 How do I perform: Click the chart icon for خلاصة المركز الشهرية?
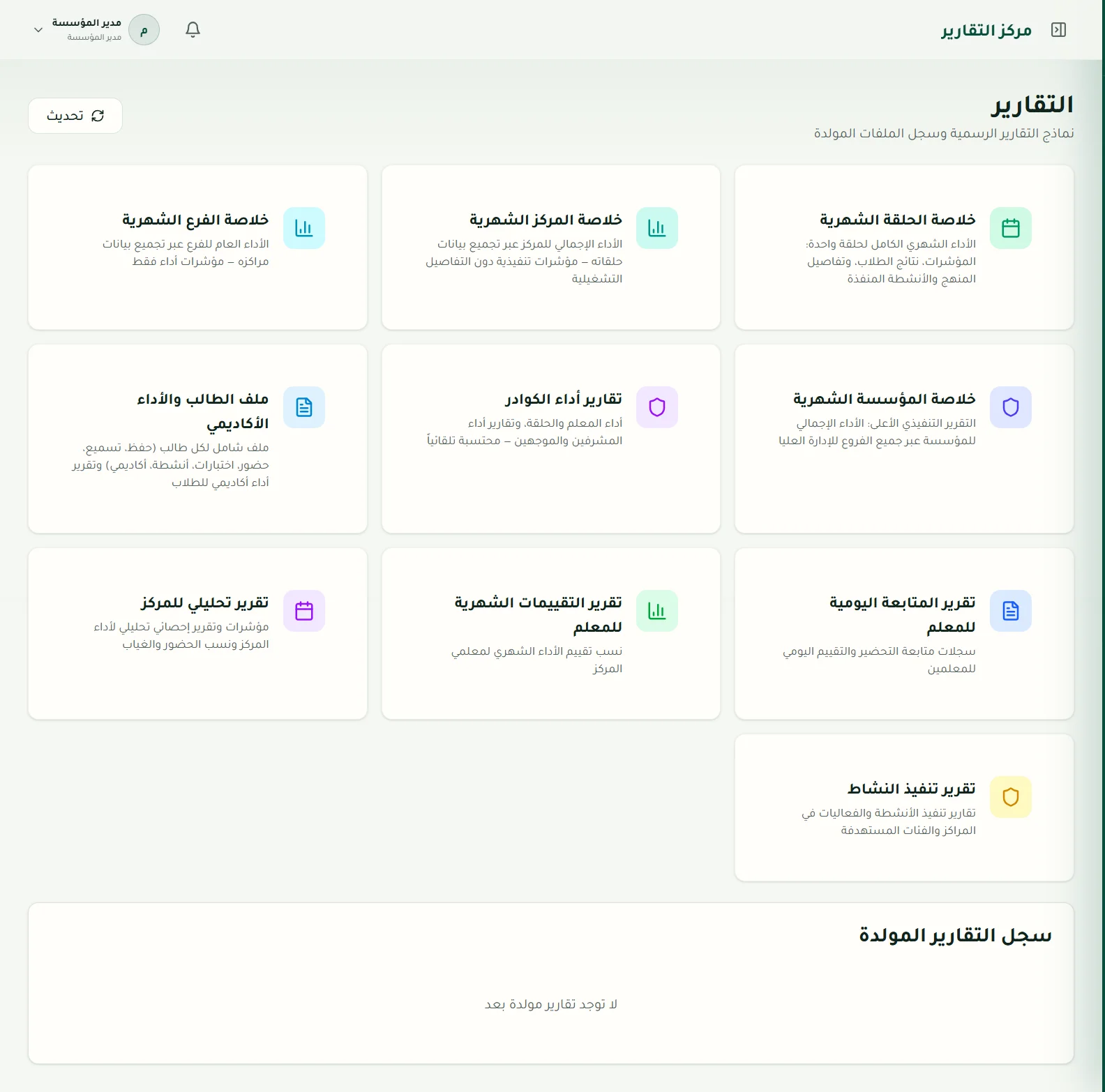click(657, 228)
